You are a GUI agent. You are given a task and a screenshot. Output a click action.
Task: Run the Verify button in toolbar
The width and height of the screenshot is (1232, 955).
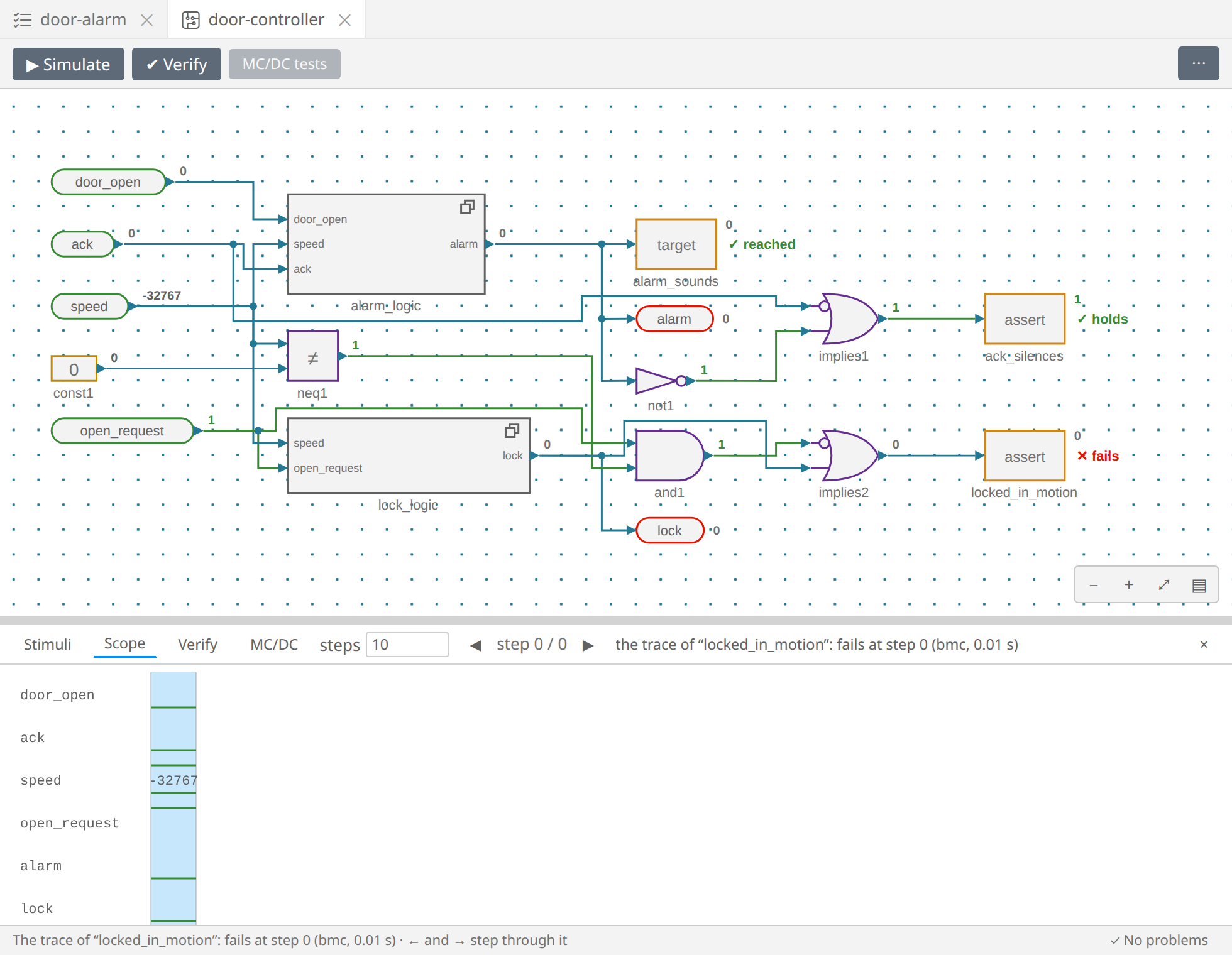coord(177,64)
